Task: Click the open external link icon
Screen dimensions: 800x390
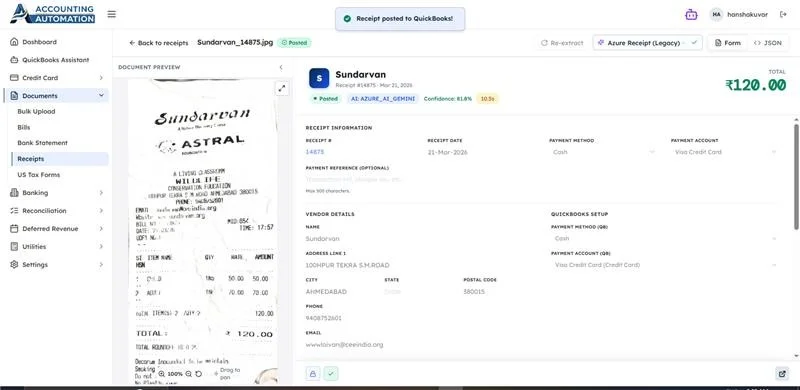Action: click(782, 374)
